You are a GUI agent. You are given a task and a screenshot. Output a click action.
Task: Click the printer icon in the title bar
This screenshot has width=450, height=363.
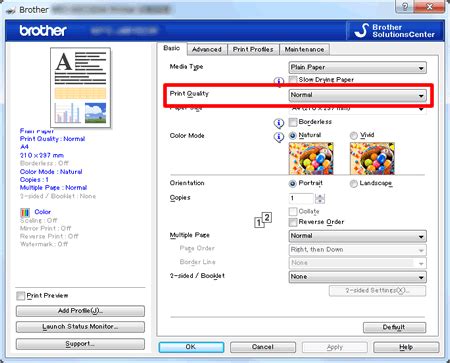[x=11, y=11]
